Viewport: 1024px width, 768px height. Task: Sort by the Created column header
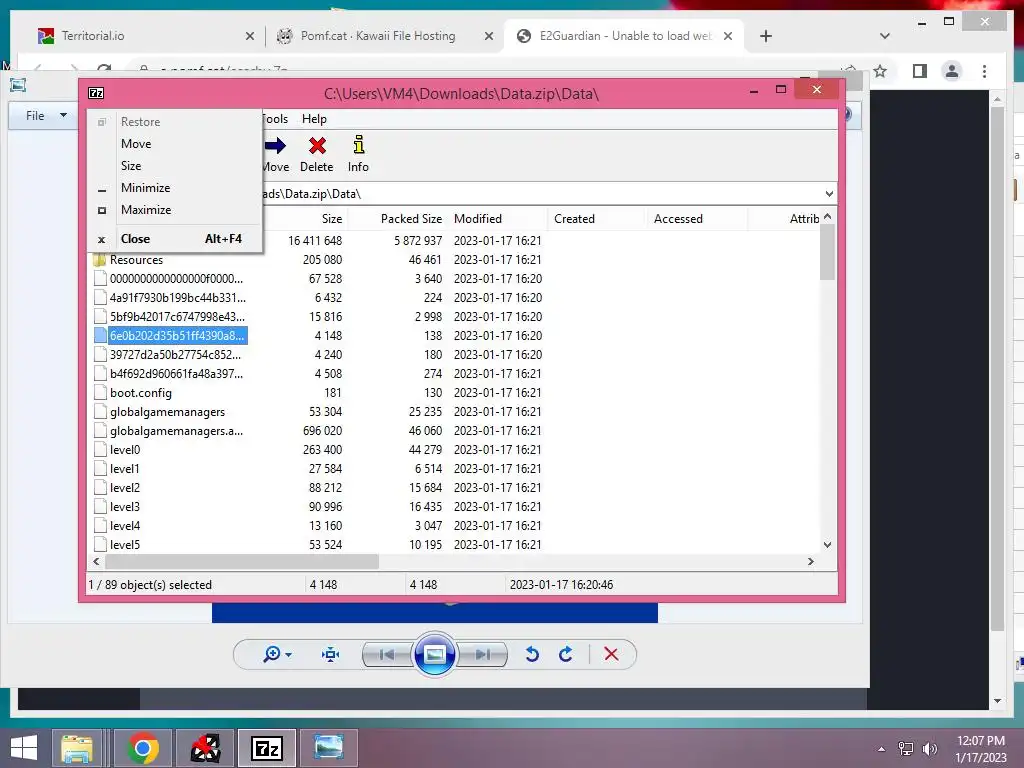tap(575, 219)
